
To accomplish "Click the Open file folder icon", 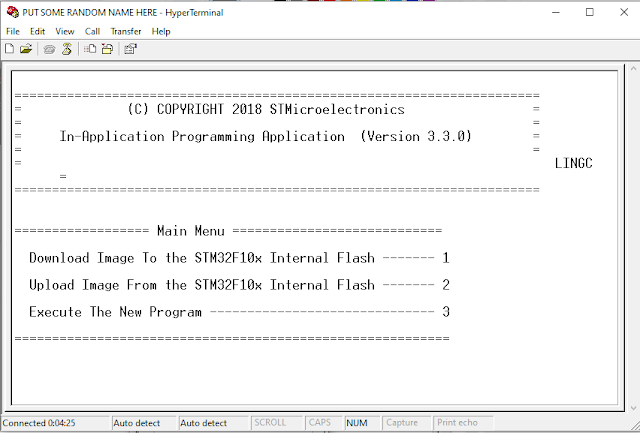I will [x=26, y=49].
